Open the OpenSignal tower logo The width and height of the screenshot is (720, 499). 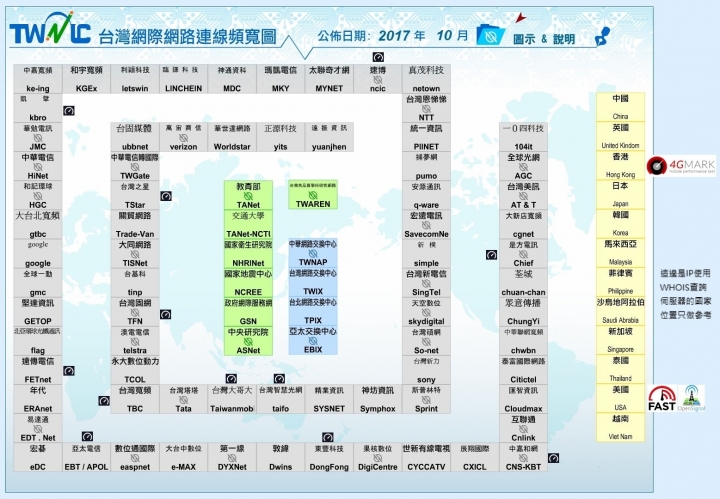click(692, 398)
